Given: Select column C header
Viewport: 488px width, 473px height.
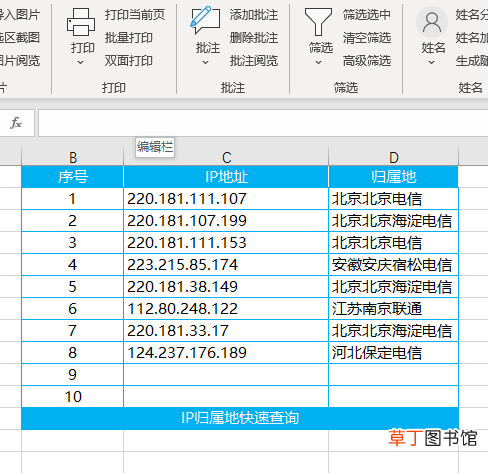Looking at the screenshot, I should [x=226, y=157].
